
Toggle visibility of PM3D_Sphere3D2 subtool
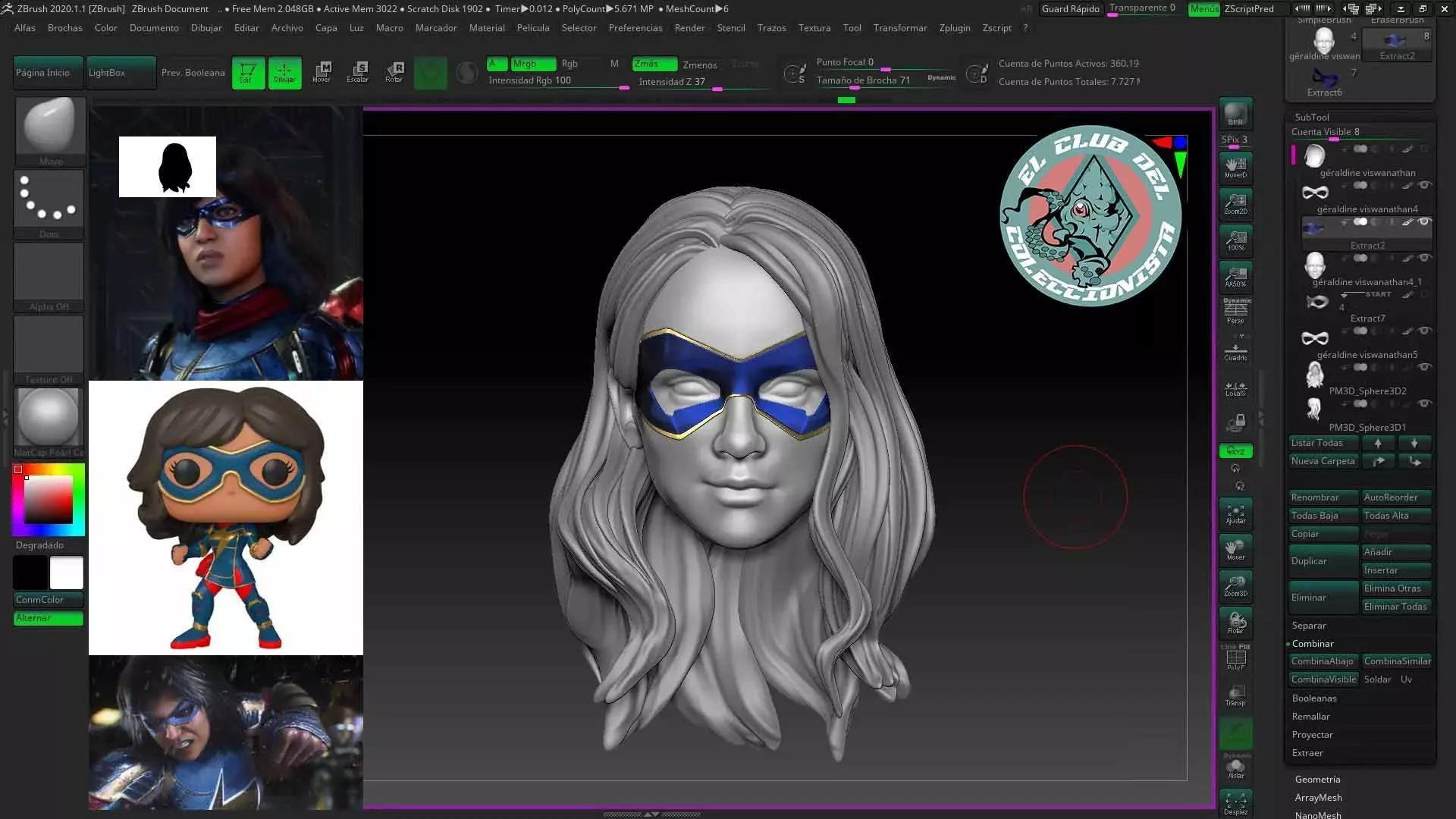[1424, 367]
